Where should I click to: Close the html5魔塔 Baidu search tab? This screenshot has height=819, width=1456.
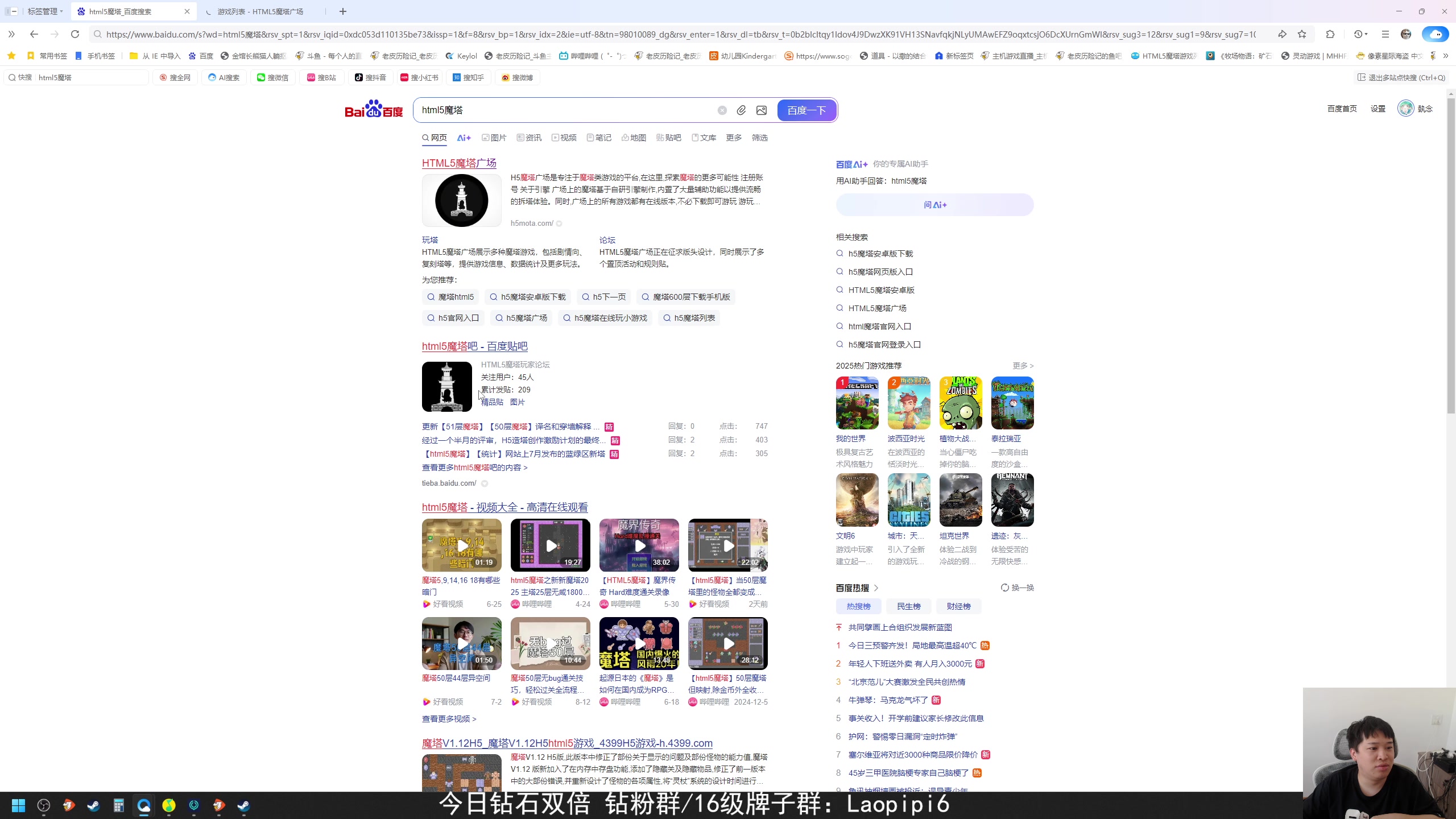coord(187,11)
